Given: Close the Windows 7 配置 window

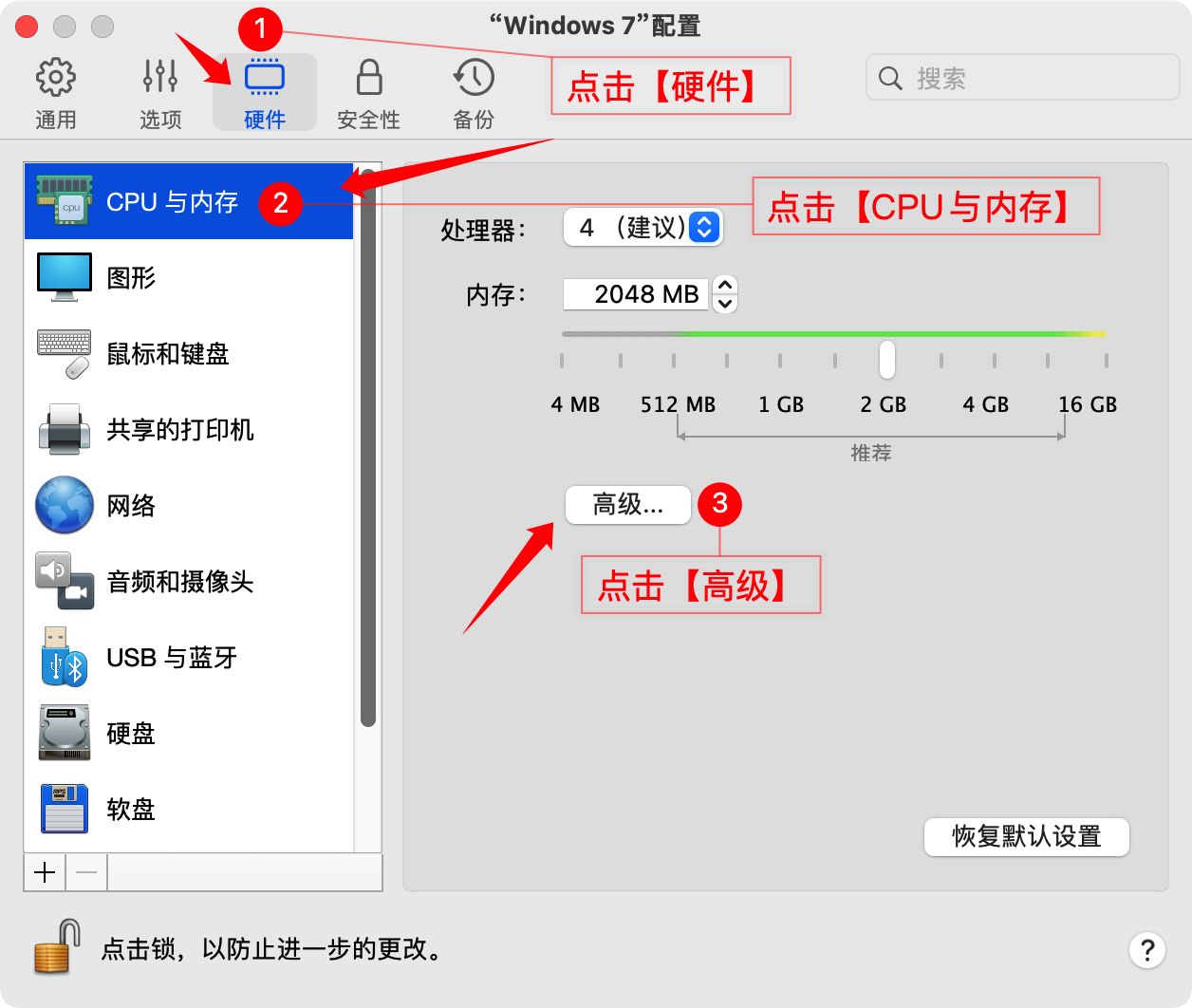Looking at the screenshot, I should [x=27, y=27].
